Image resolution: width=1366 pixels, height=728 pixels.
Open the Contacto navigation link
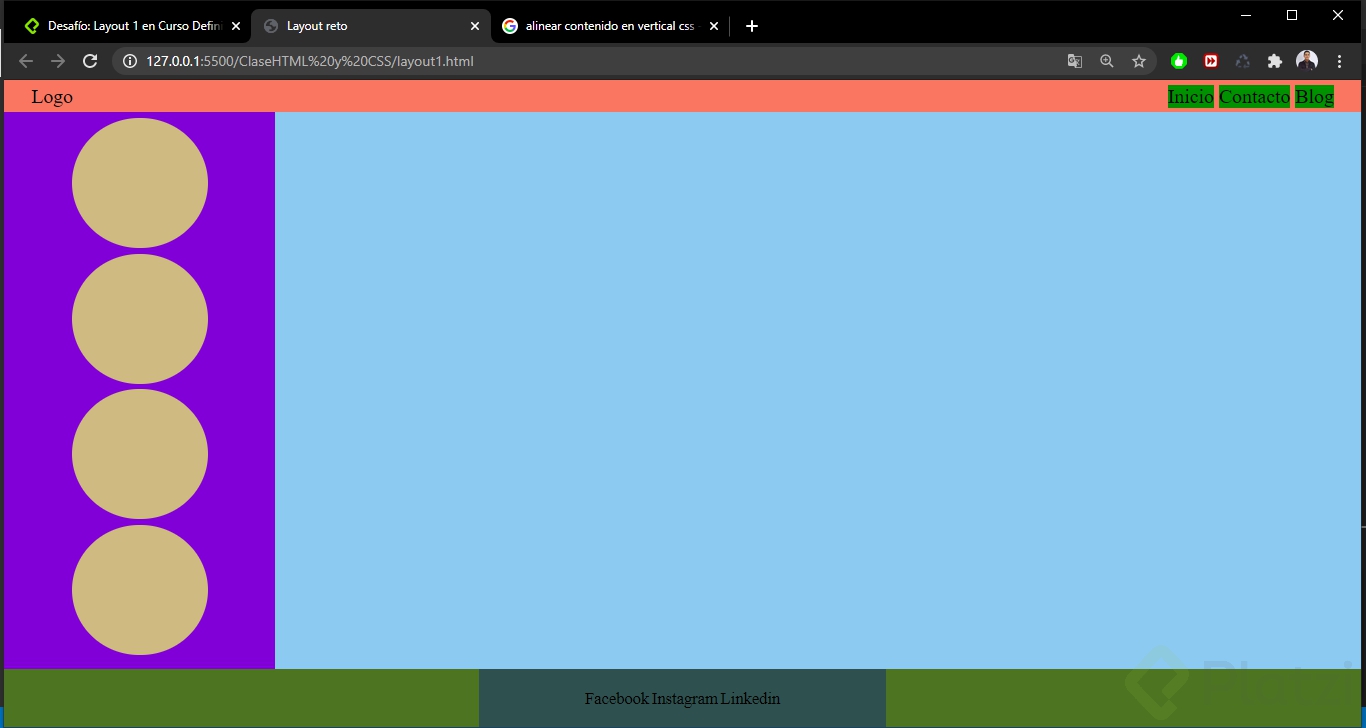click(x=1254, y=97)
